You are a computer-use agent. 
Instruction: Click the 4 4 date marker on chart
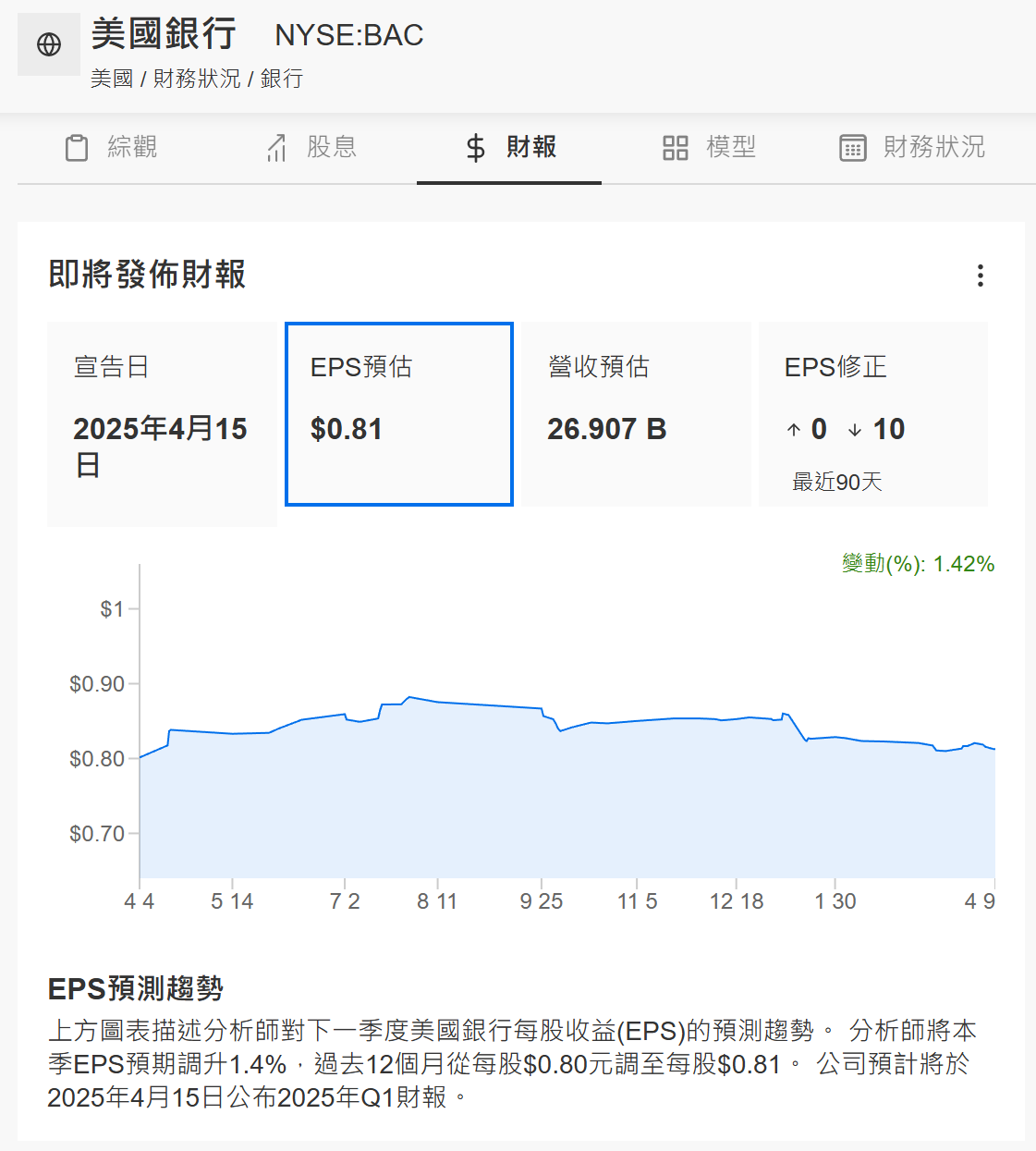(x=140, y=901)
